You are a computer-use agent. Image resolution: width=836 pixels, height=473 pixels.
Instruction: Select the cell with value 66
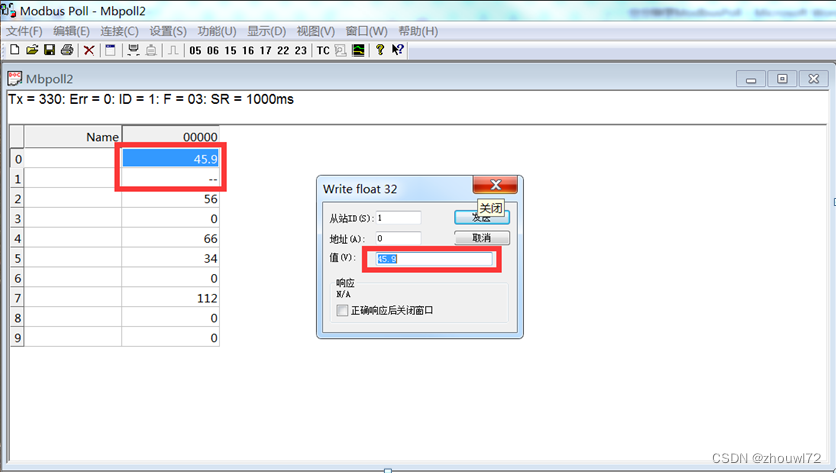[x=171, y=238]
